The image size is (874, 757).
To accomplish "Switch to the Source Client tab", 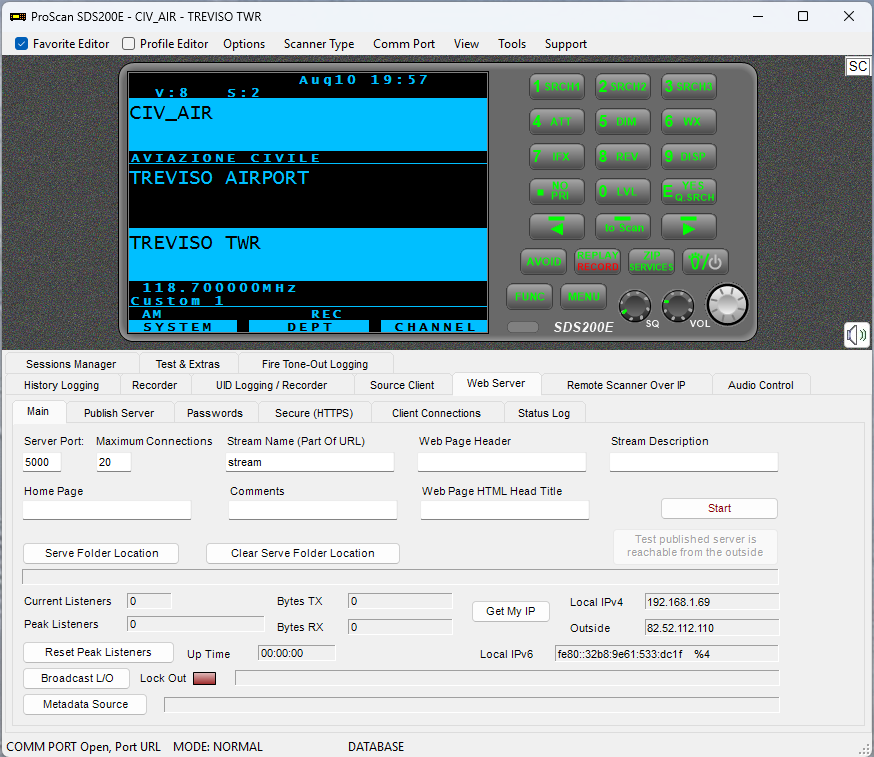I will [x=402, y=385].
